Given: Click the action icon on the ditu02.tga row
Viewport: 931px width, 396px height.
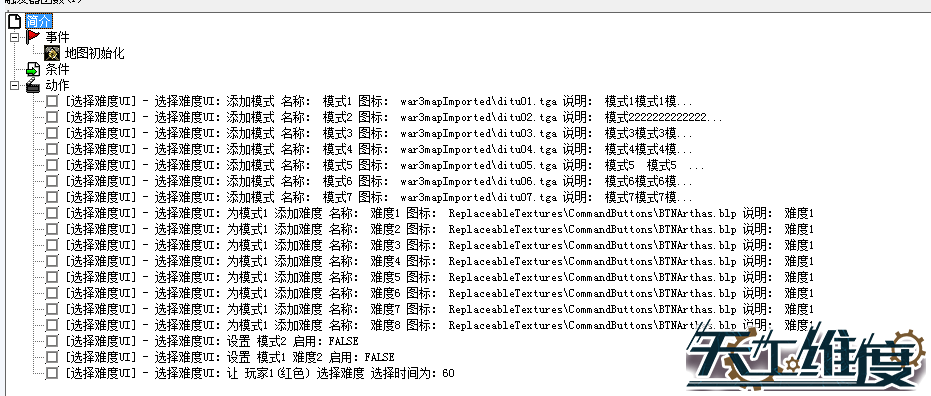Looking at the screenshot, I should click(52, 118).
